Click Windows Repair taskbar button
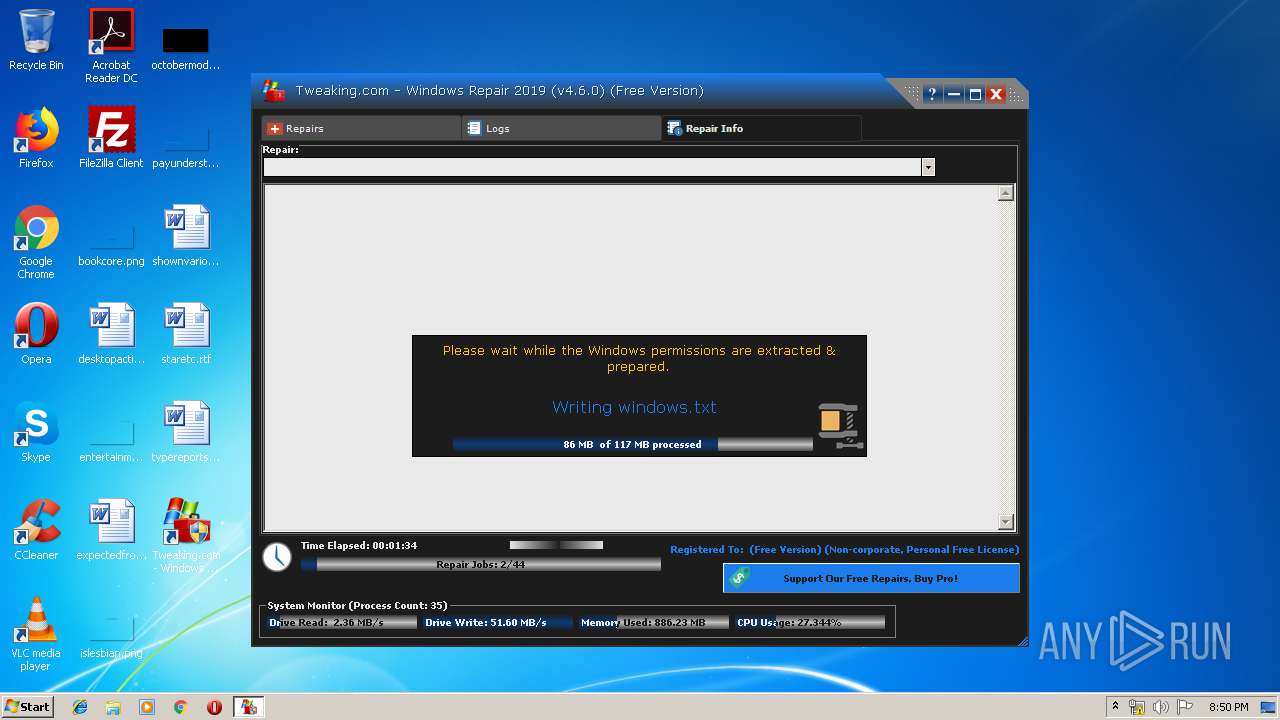This screenshot has width=1280, height=720. [x=248, y=707]
